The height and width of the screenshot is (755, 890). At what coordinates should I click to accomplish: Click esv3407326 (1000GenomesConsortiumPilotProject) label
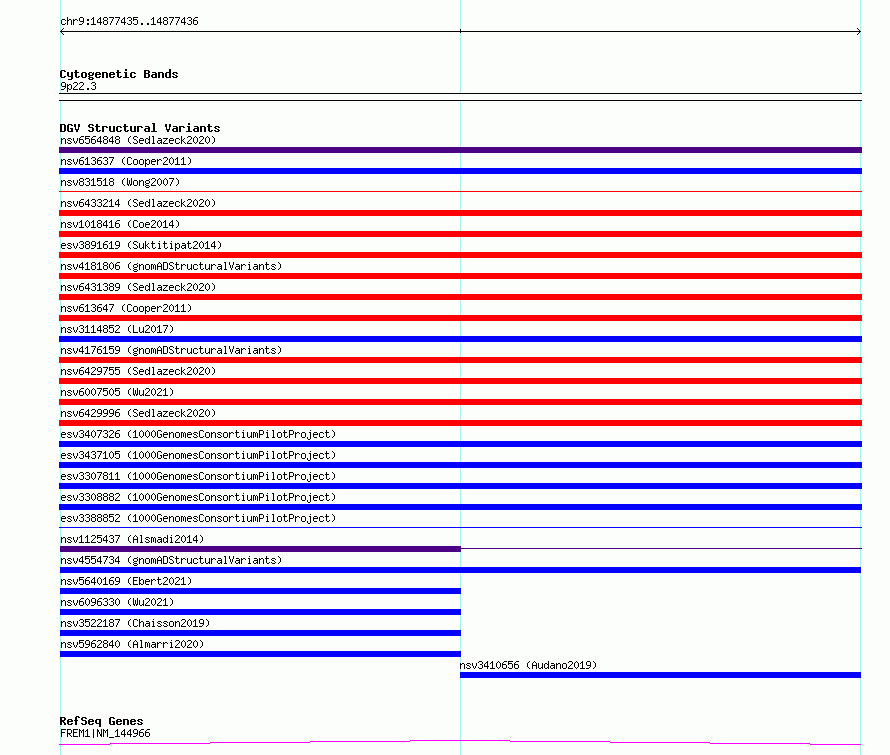click(x=198, y=434)
